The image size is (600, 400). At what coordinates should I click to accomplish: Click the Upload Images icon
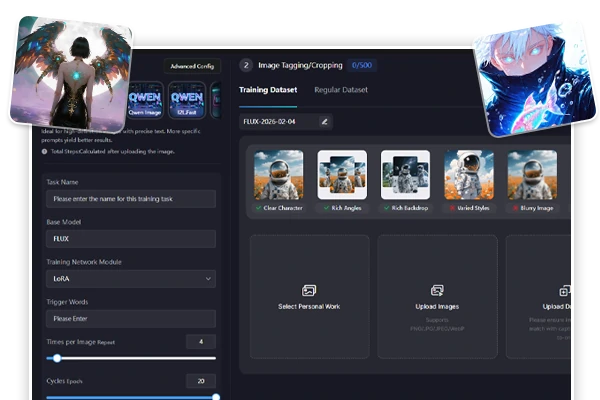pyautogui.click(x=437, y=291)
